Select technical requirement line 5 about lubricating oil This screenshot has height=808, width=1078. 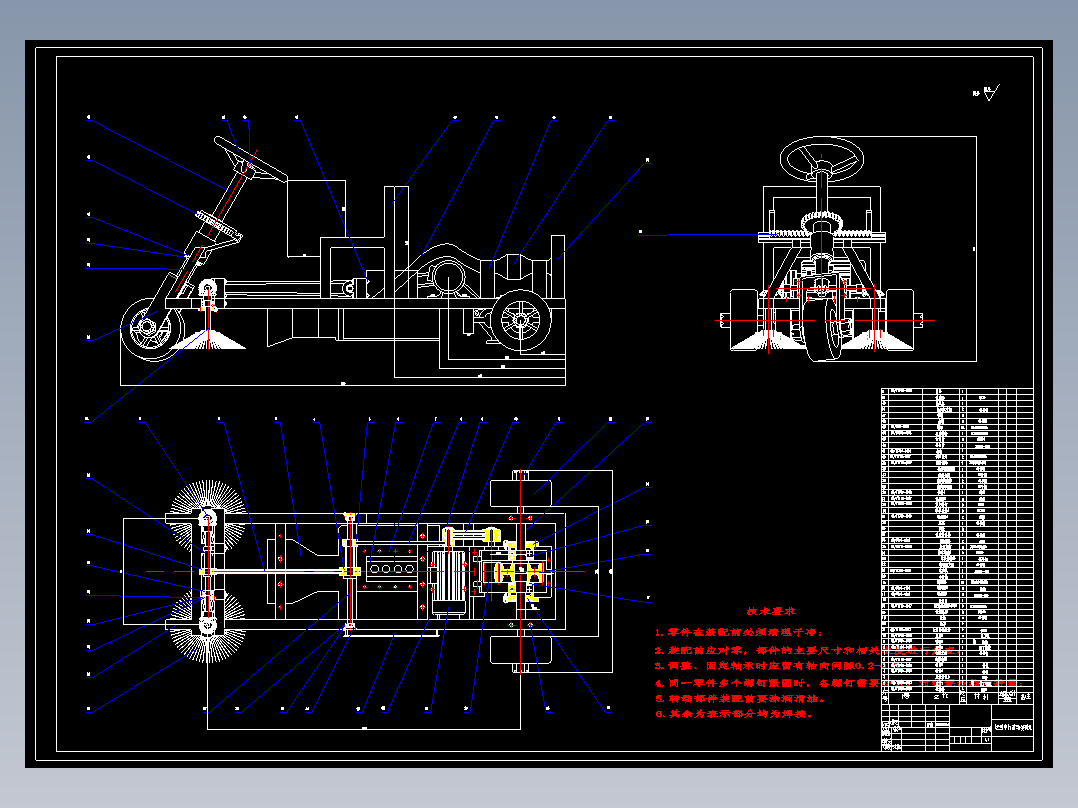point(740,698)
